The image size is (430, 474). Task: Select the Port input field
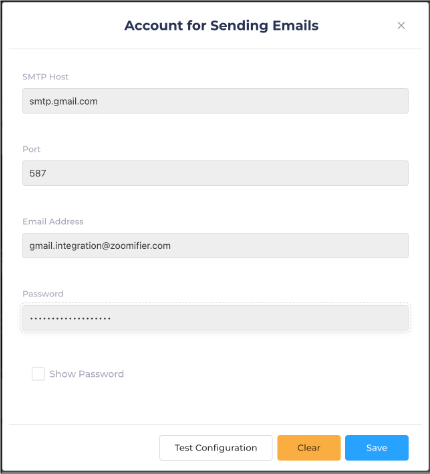(215, 173)
